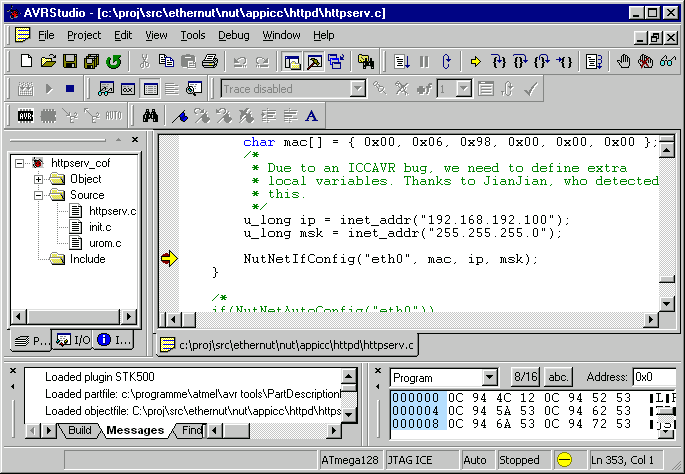The width and height of the screenshot is (685, 474).
Task: Close the memory panel with its x
Action: 378,371
